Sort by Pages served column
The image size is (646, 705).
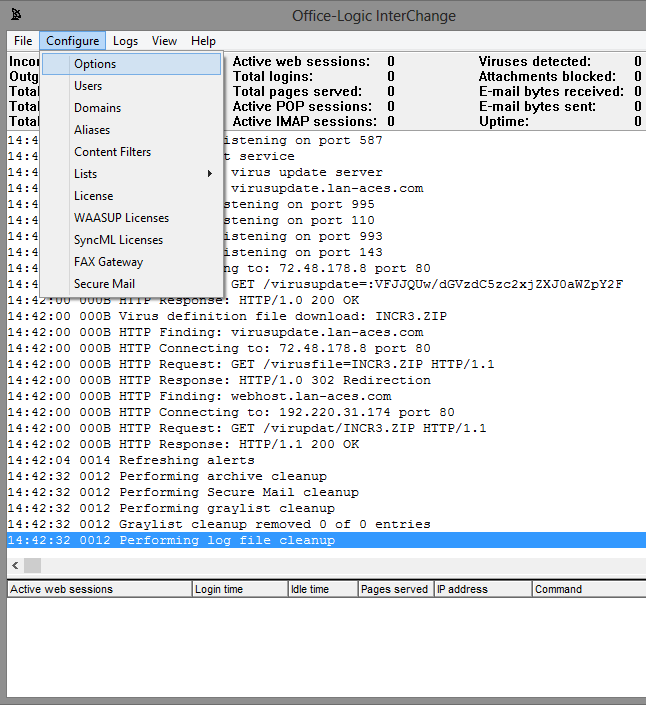click(396, 589)
